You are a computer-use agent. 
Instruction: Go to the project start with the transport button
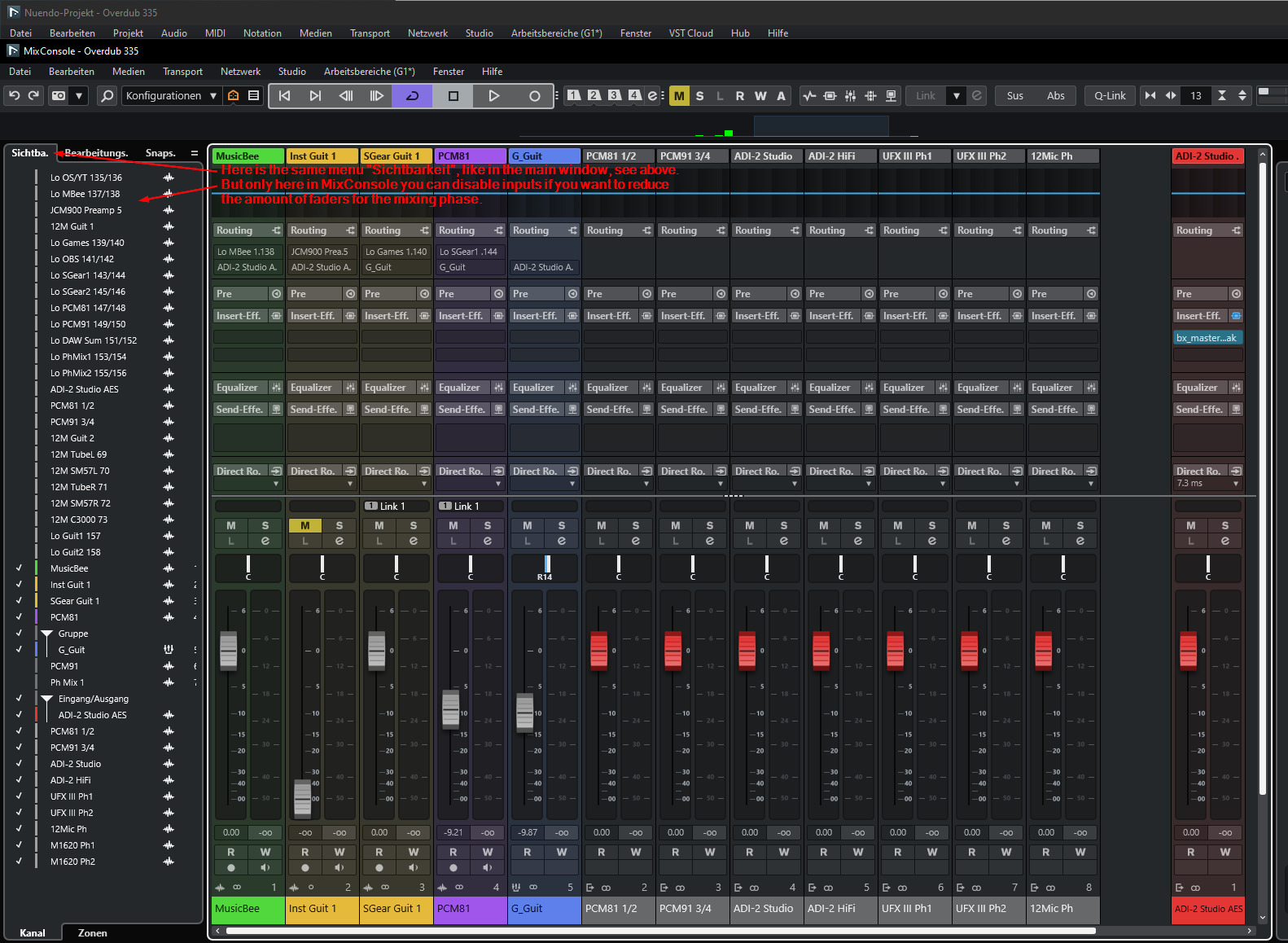coord(284,95)
